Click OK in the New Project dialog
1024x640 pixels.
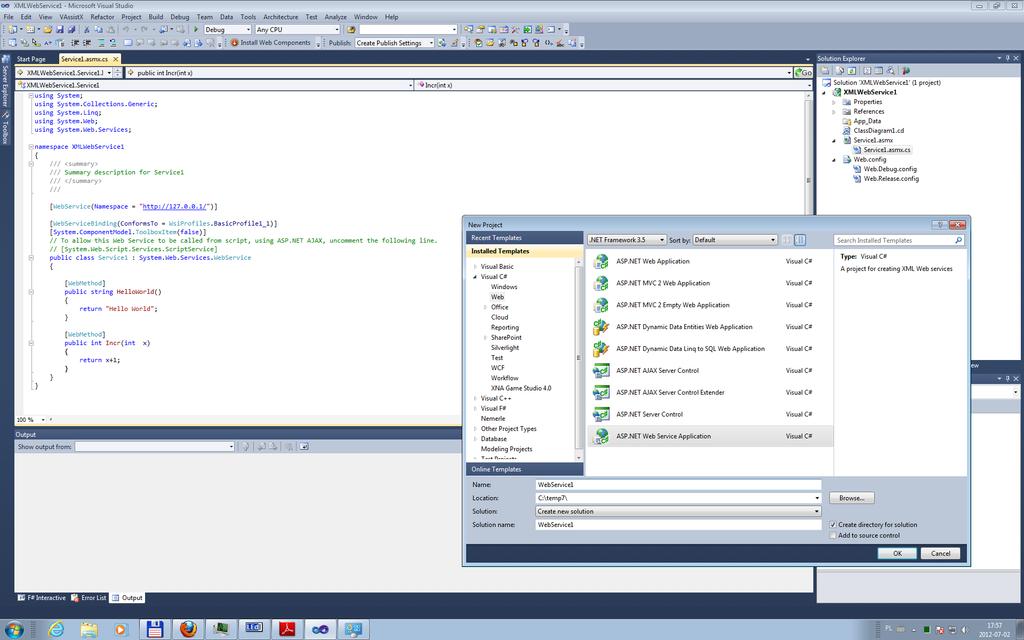897,553
